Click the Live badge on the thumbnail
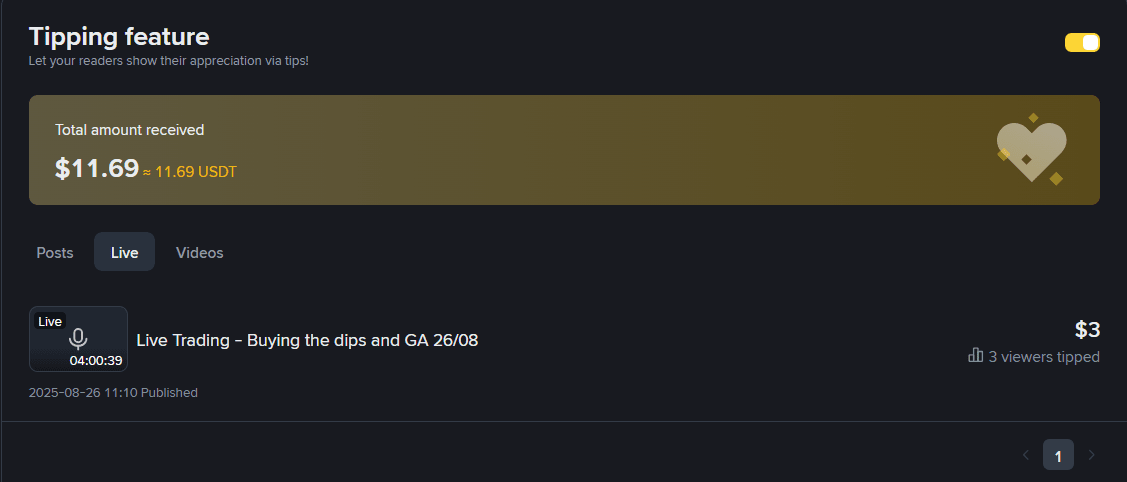The image size is (1127, 482). pos(50,321)
